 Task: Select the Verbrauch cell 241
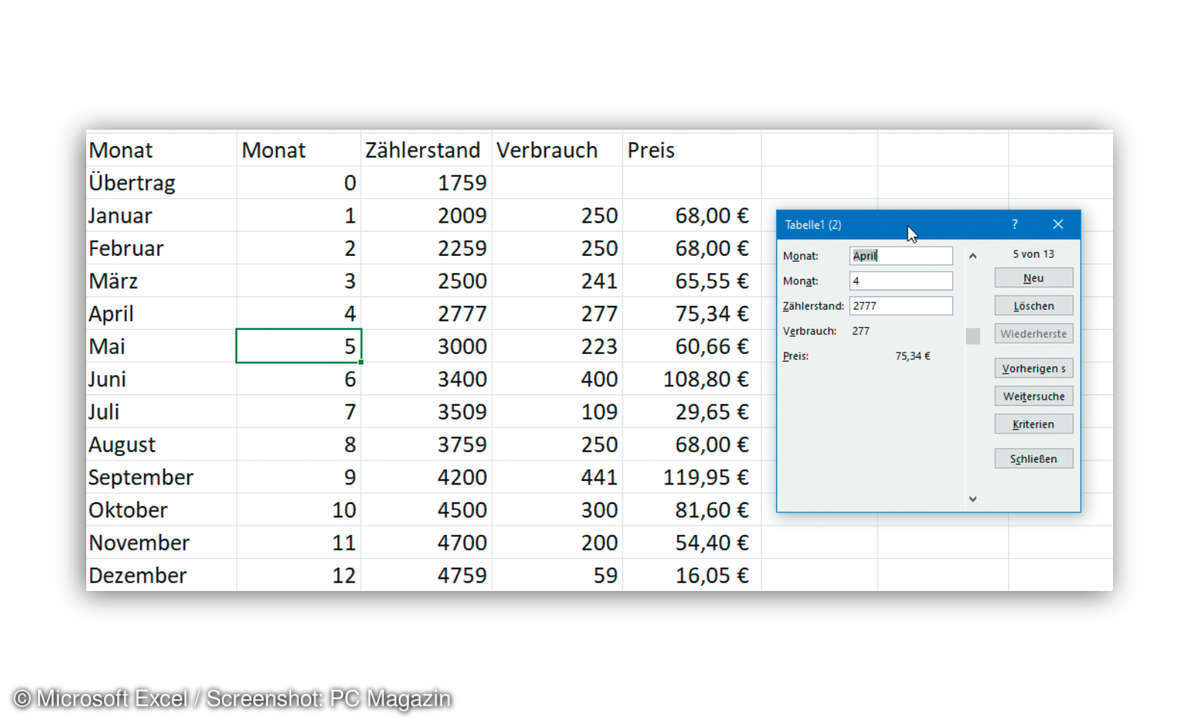(557, 281)
